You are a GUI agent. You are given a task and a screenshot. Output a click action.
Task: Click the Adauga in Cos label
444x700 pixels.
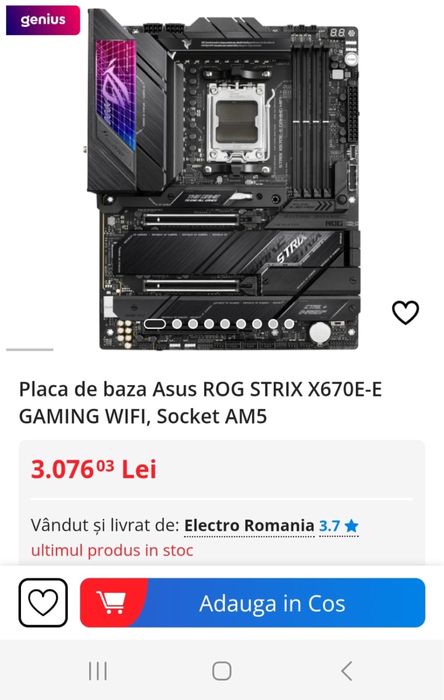(x=272, y=603)
